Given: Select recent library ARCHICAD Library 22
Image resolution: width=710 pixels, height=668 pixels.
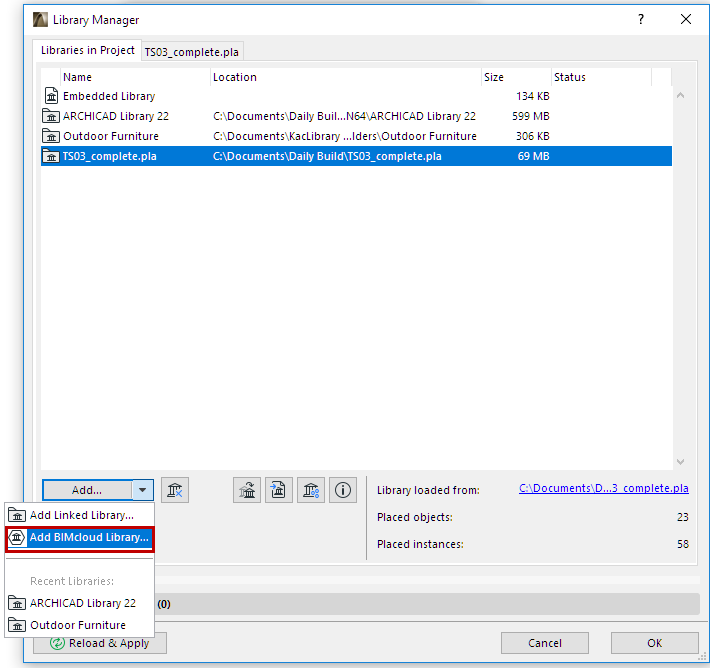Looking at the screenshot, I should [x=80, y=603].
